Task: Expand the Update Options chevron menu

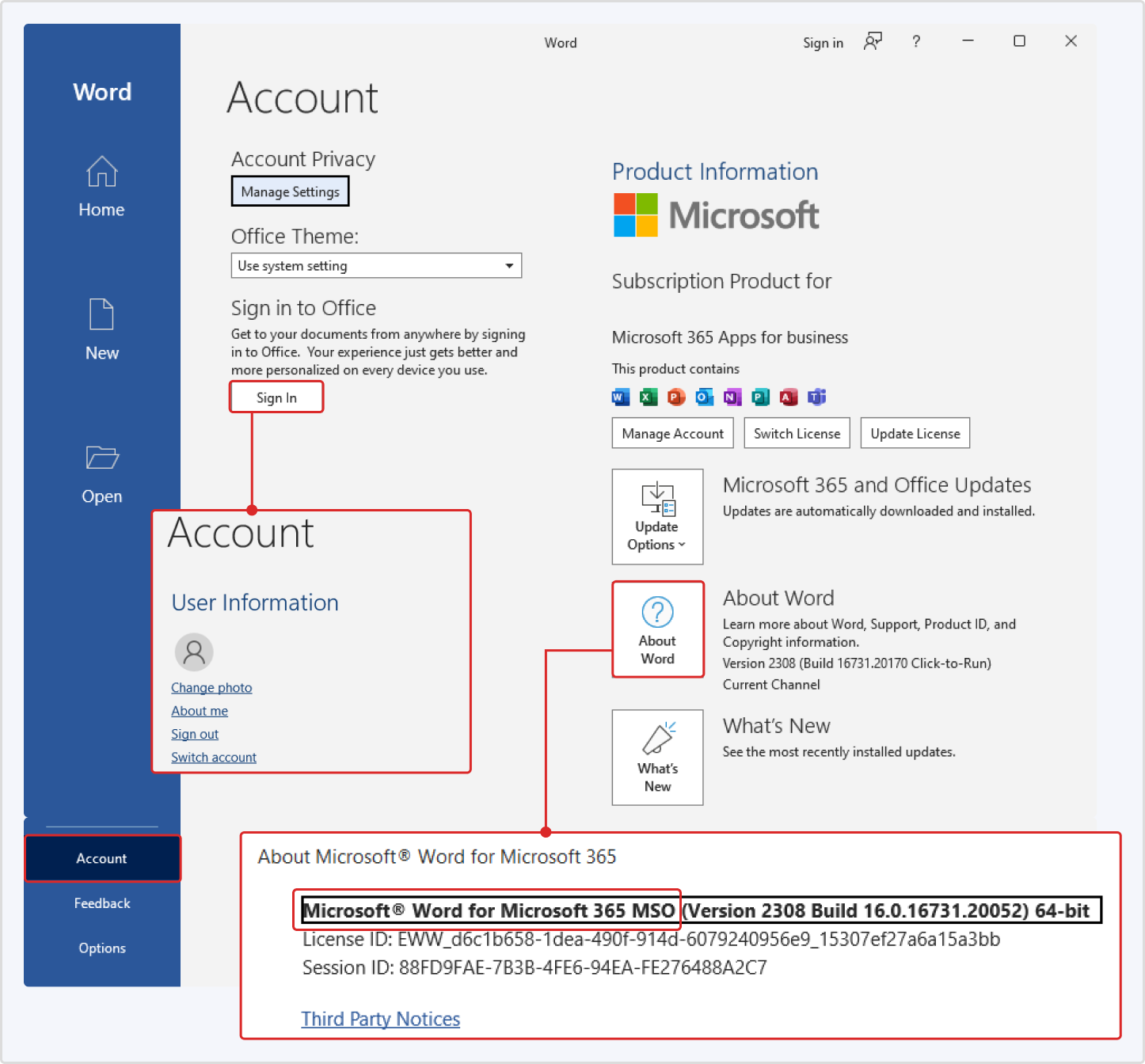Action: (x=683, y=545)
